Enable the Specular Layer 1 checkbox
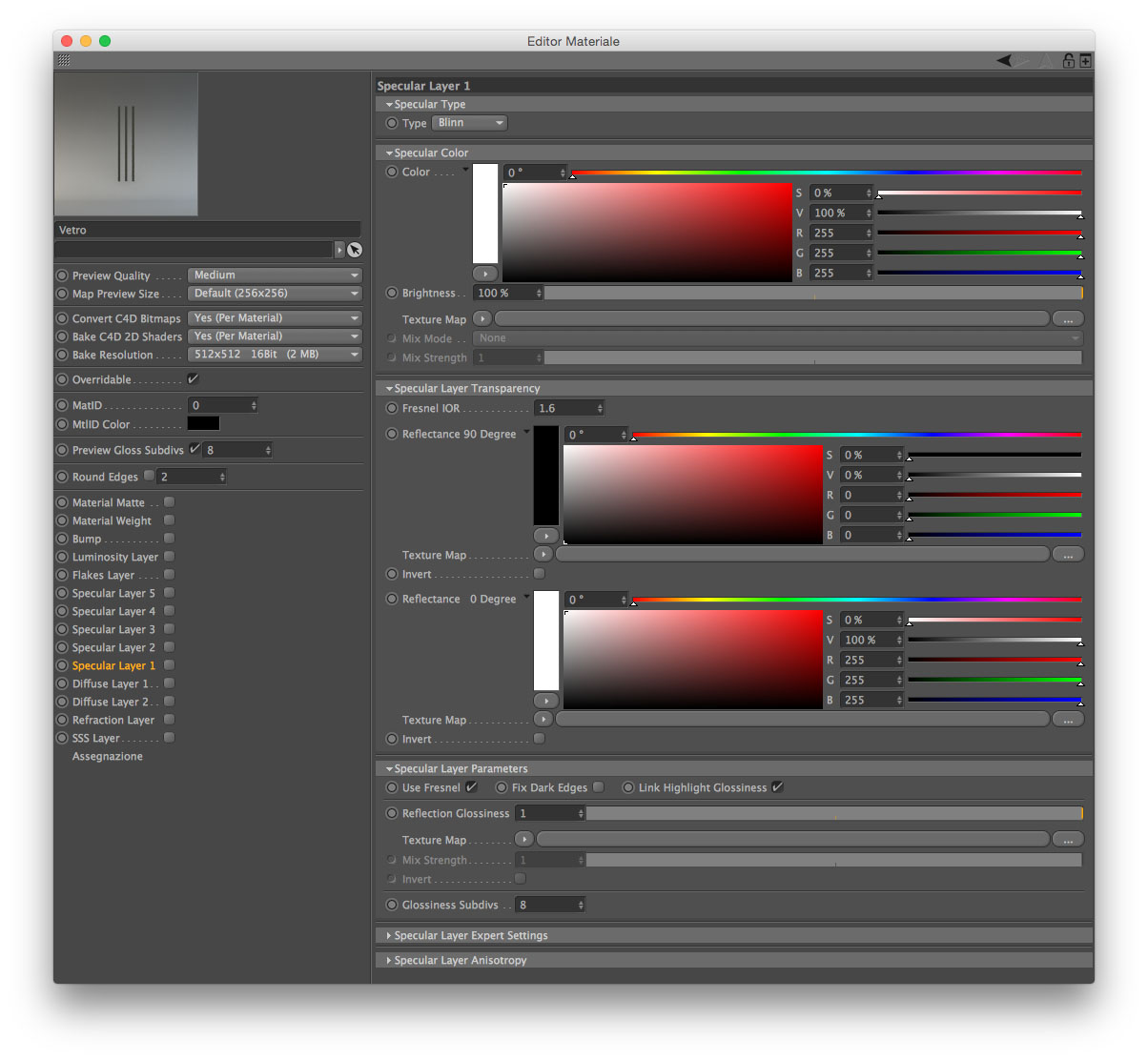This screenshot has height=1060, width=1148. point(169,665)
